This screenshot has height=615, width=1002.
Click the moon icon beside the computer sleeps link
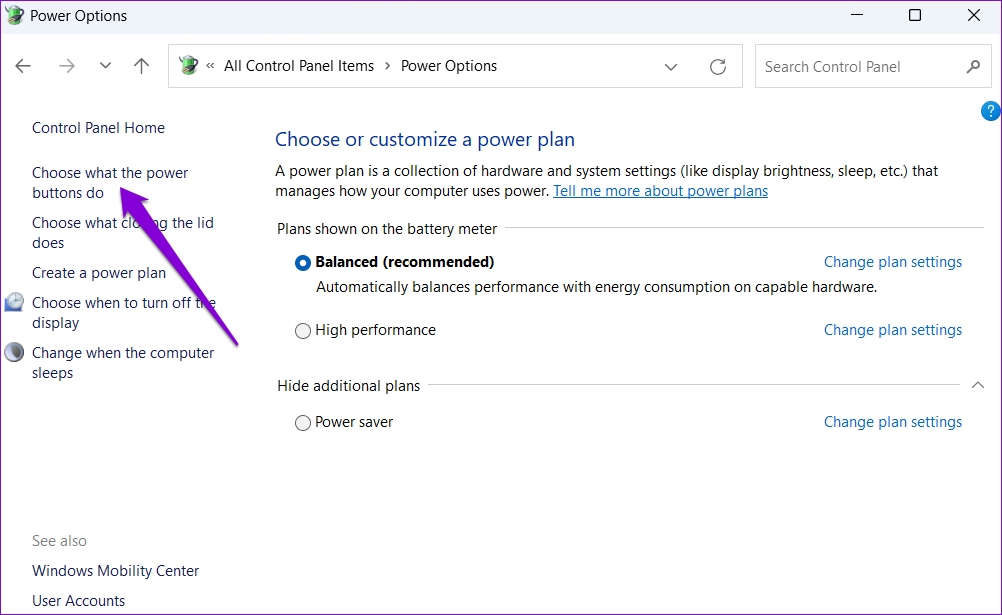15,353
